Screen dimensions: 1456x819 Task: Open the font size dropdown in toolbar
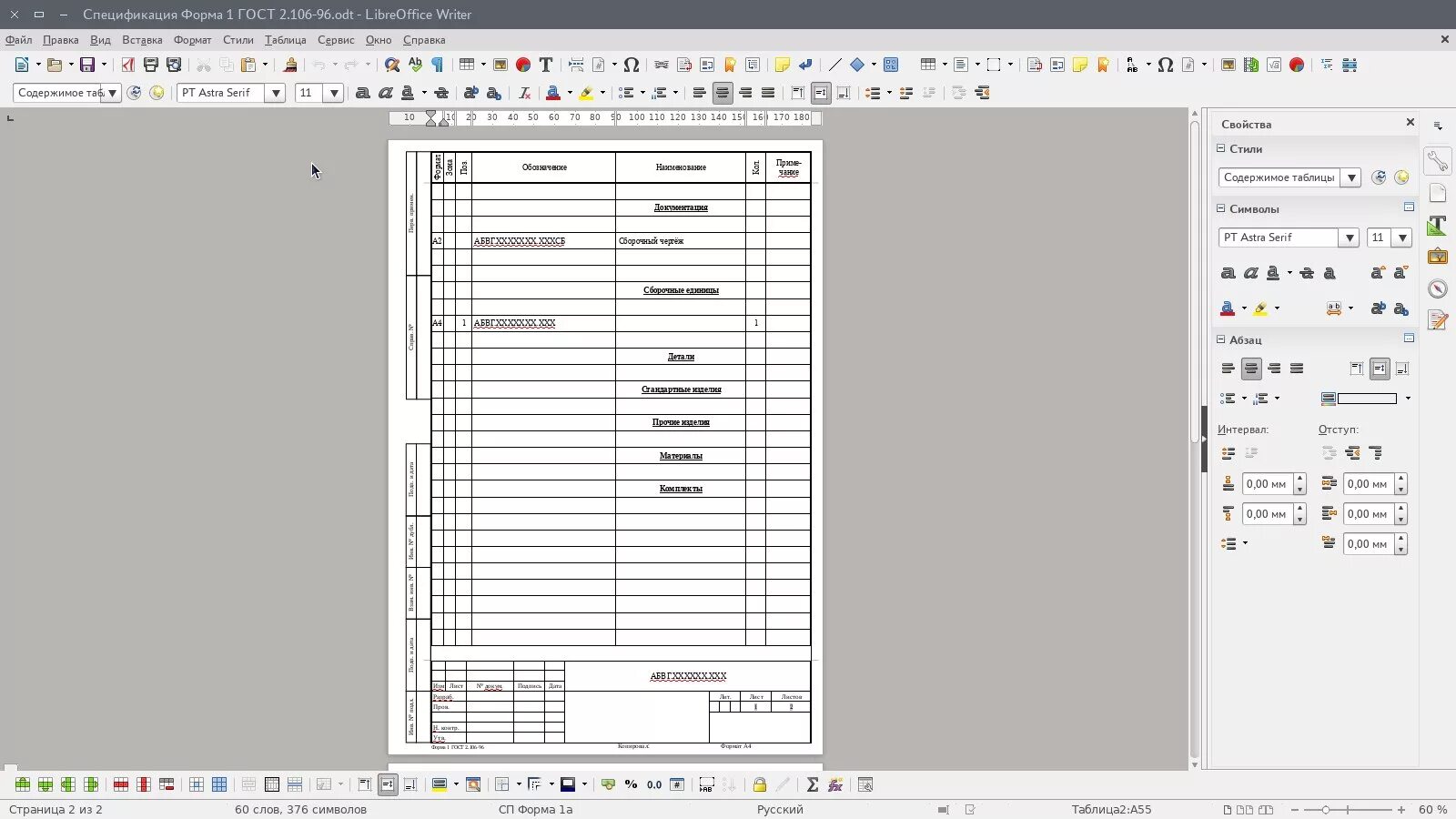click(334, 93)
